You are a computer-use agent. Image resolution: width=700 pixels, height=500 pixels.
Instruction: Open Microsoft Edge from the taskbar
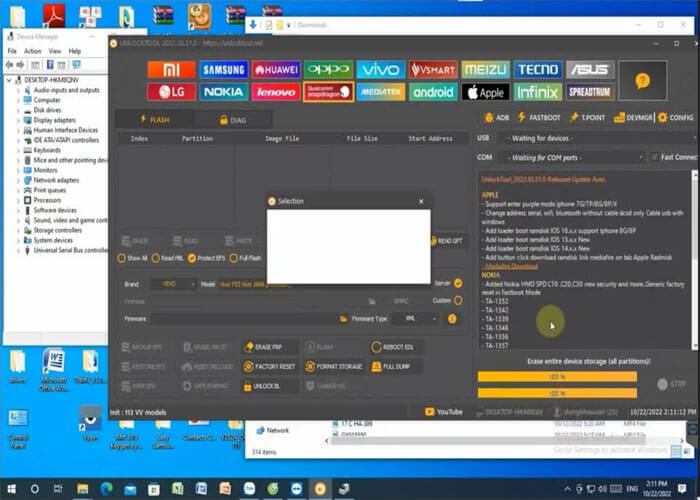click(106, 489)
